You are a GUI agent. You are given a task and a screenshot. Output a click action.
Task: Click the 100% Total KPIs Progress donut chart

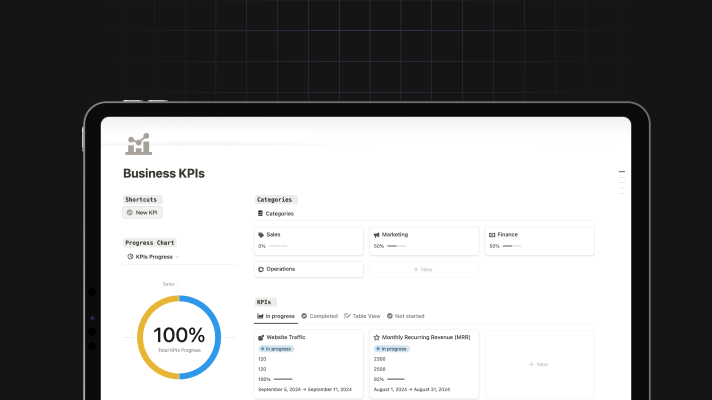point(179,338)
